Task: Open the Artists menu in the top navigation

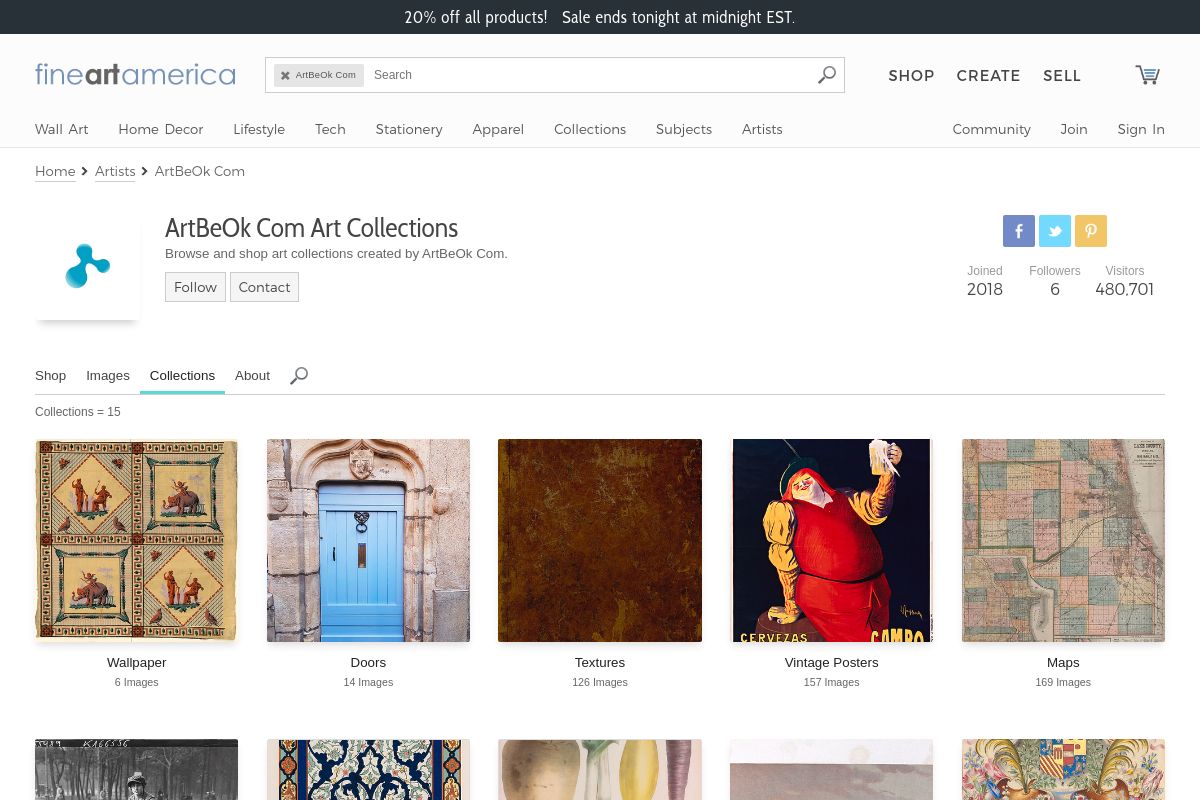Action: coord(762,129)
